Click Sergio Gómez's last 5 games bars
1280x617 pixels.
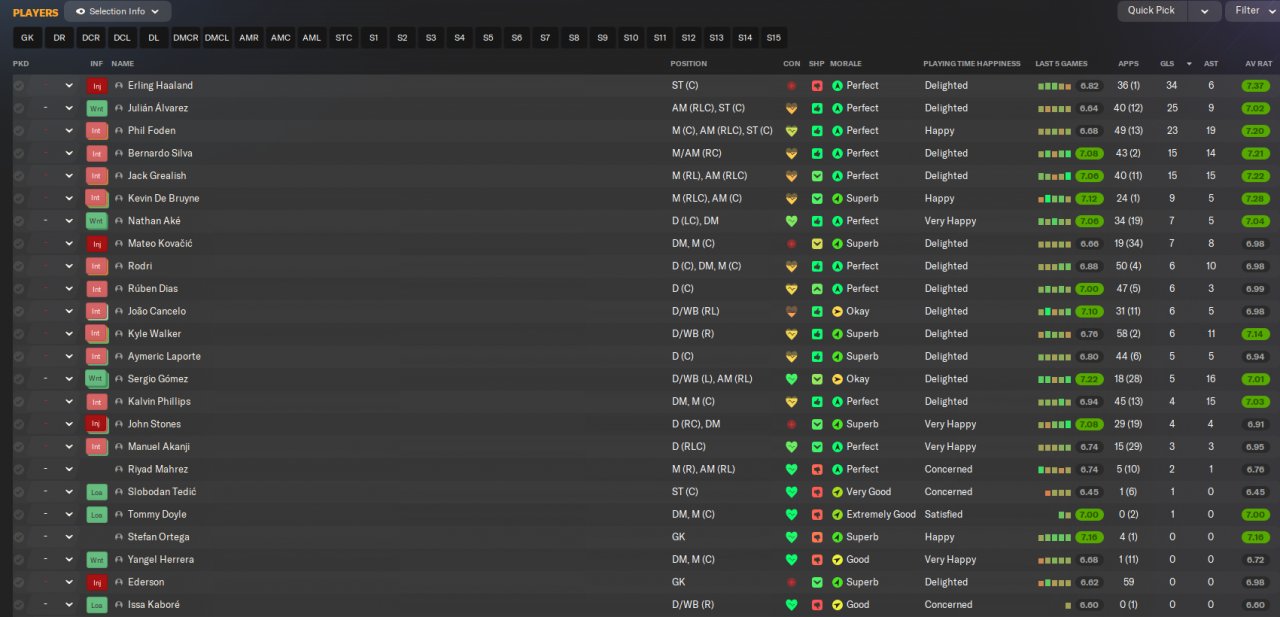[x=1054, y=379]
